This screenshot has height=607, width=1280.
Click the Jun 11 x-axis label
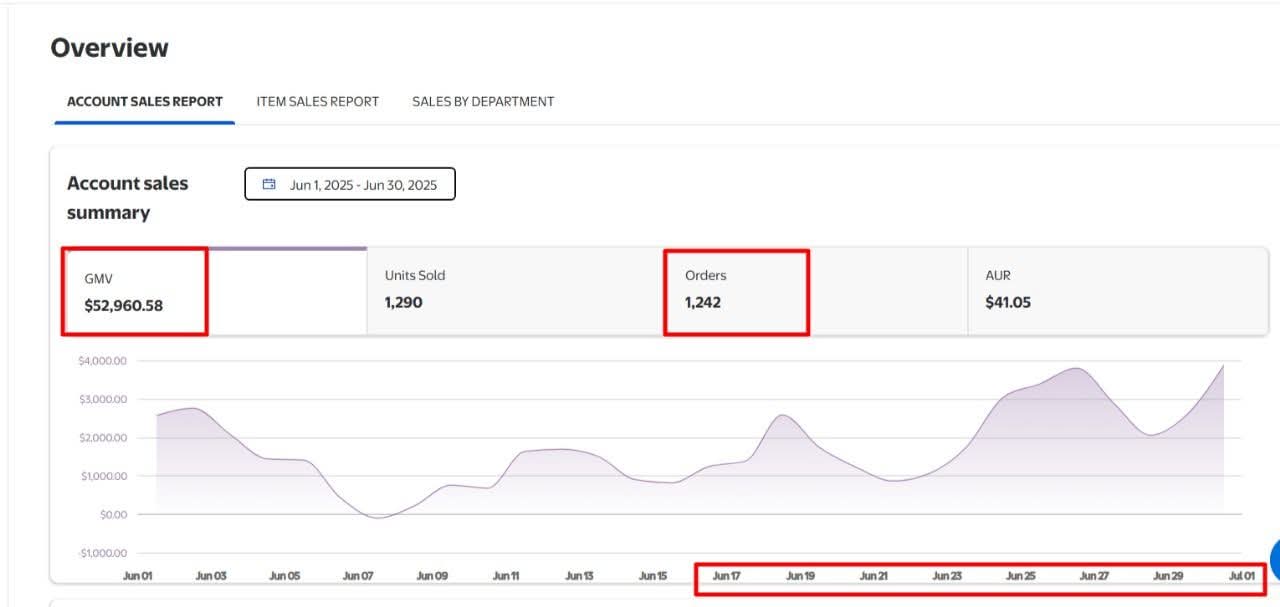pyautogui.click(x=506, y=576)
